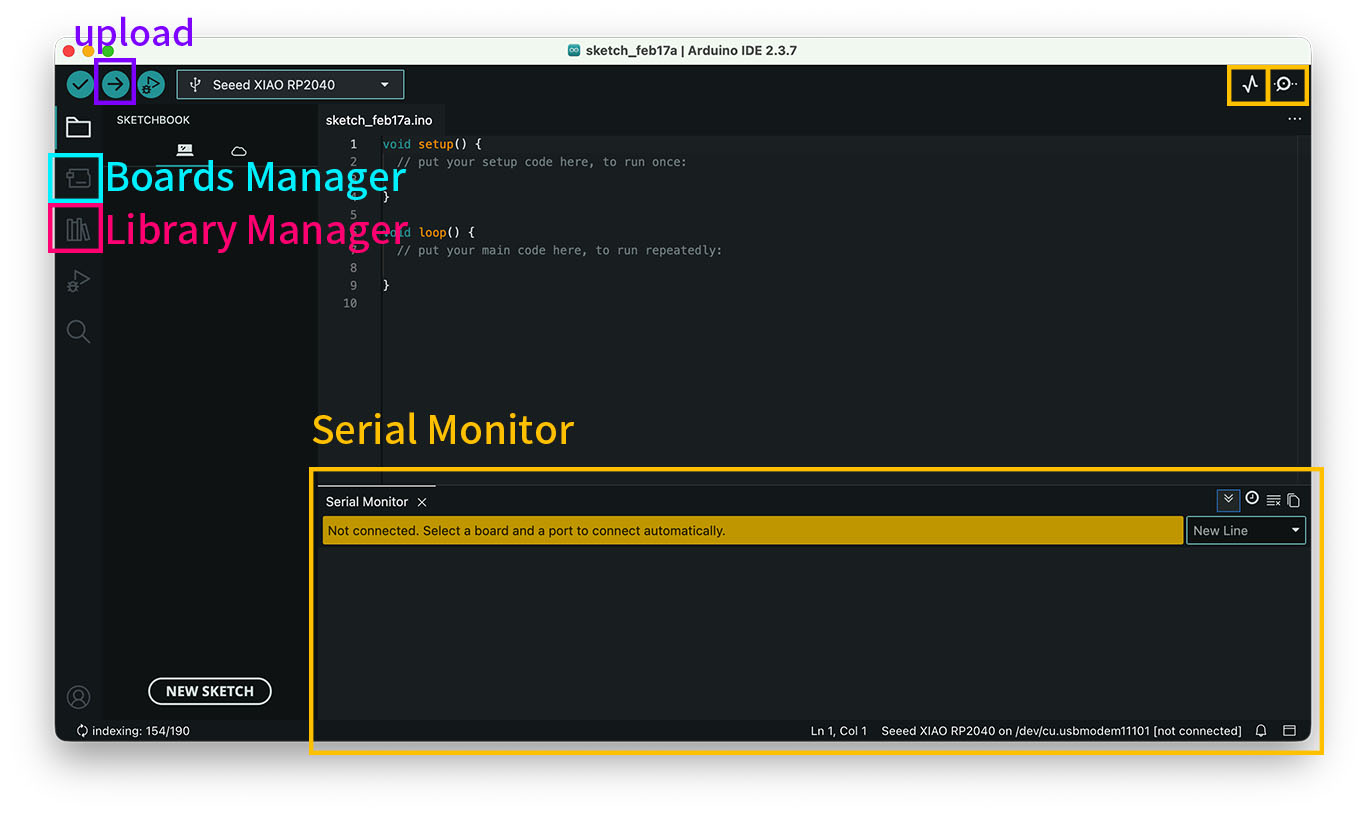Open the Seeed XIAO RP2040 board selector
This screenshot has height=814, width=1366.
[290, 85]
